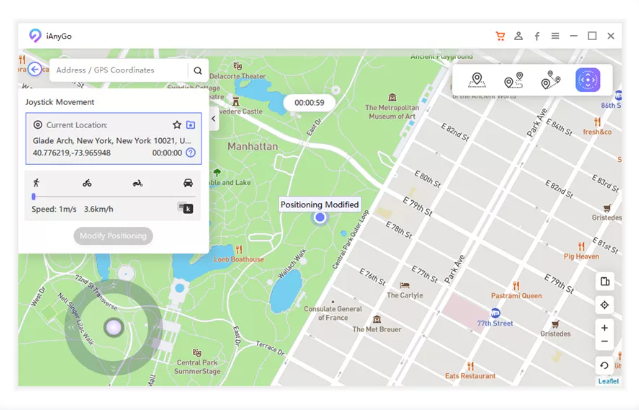Click the Address / GPS Coordinates search field
Screen dimensions: 639x410
tap(118, 70)
